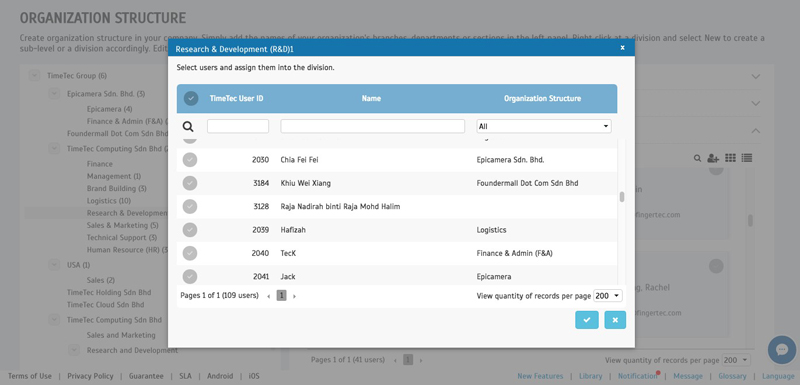Tick the checkbox next to Jack
Screen dimensions: 800x385
click(x=190, y=276)
